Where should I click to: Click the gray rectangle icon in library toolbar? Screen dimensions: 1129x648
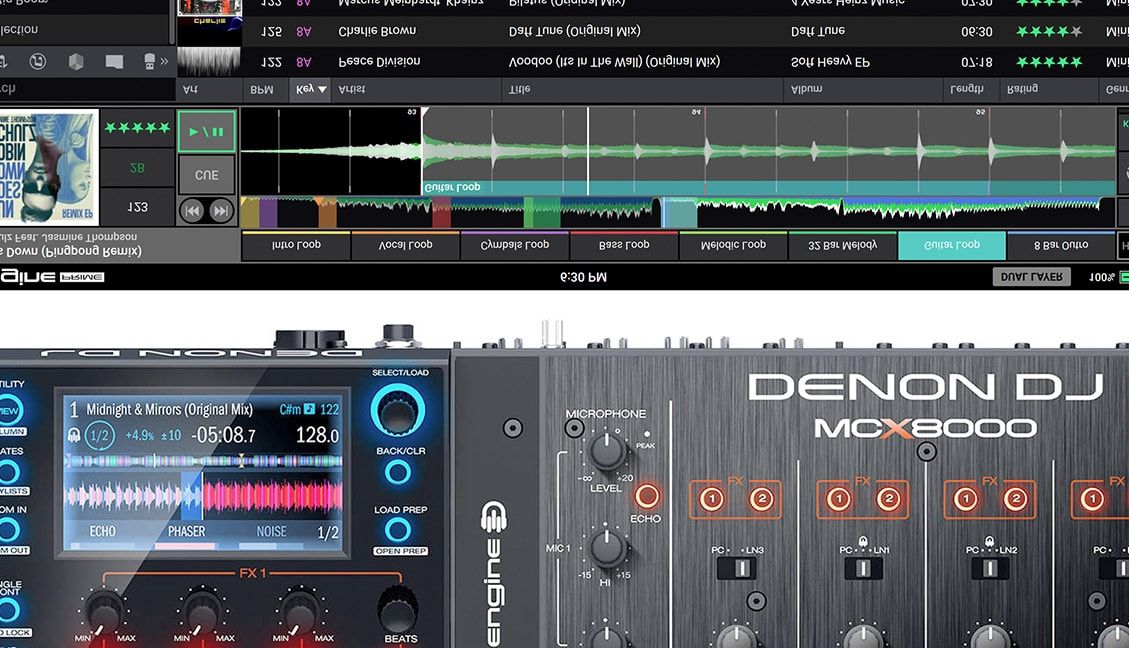[x=114, y=62]
